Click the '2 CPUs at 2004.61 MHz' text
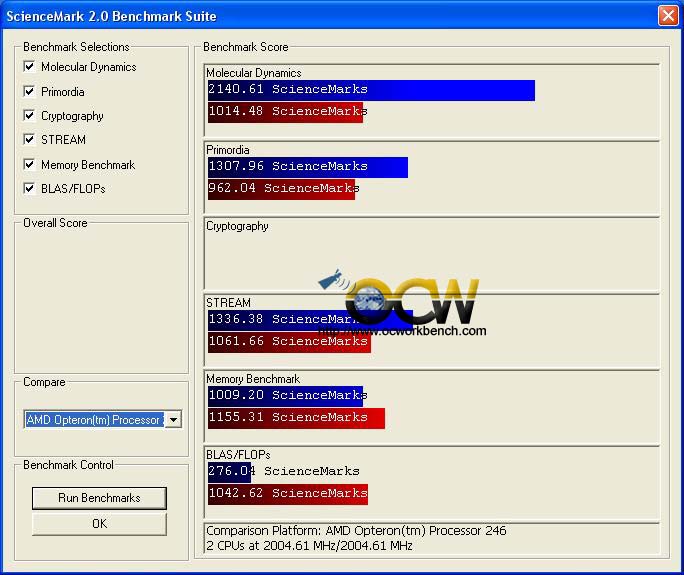The height and width of the screenshot is (575, 684). click(309, 545)
